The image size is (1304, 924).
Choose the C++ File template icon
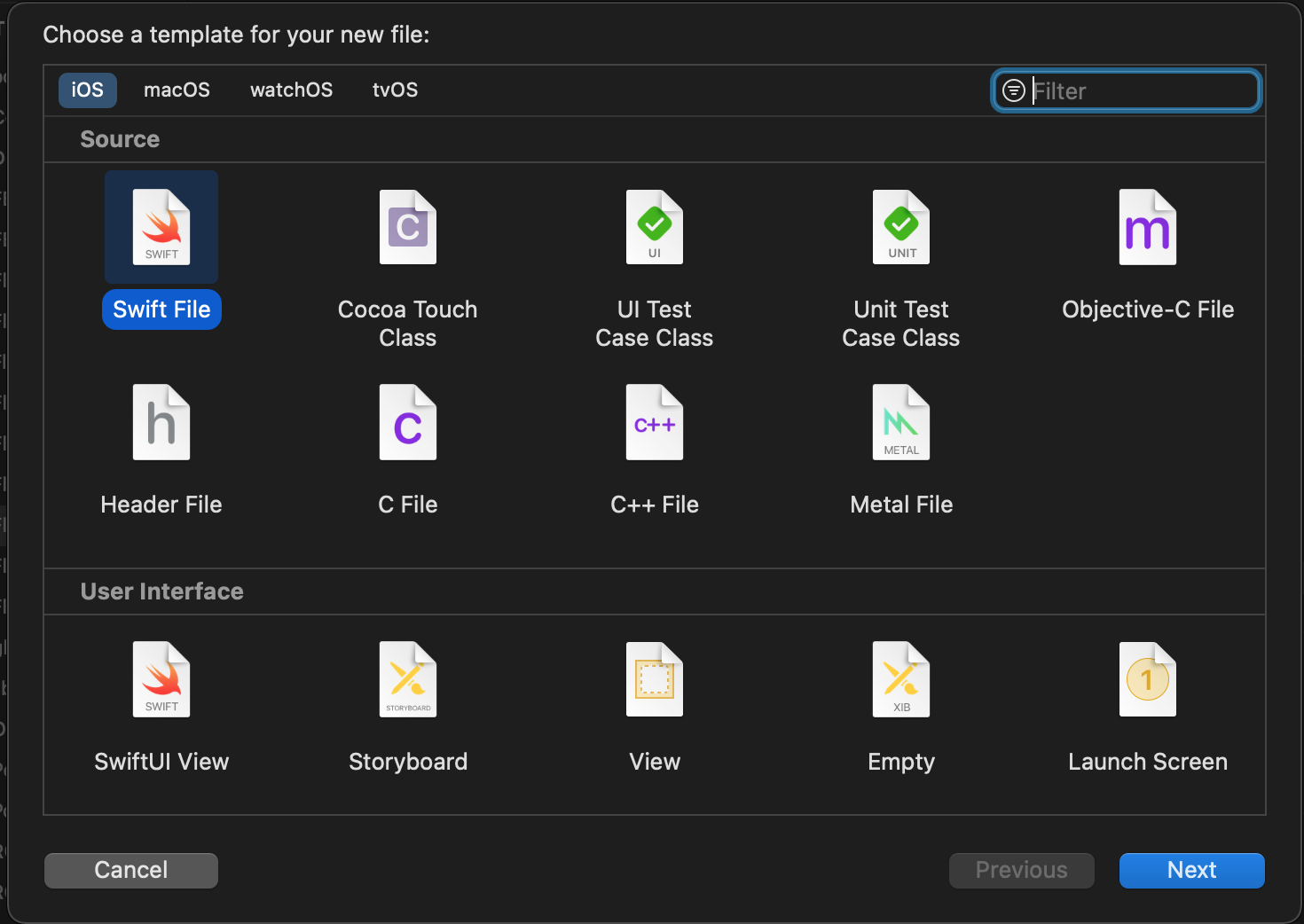pos(655,422)
